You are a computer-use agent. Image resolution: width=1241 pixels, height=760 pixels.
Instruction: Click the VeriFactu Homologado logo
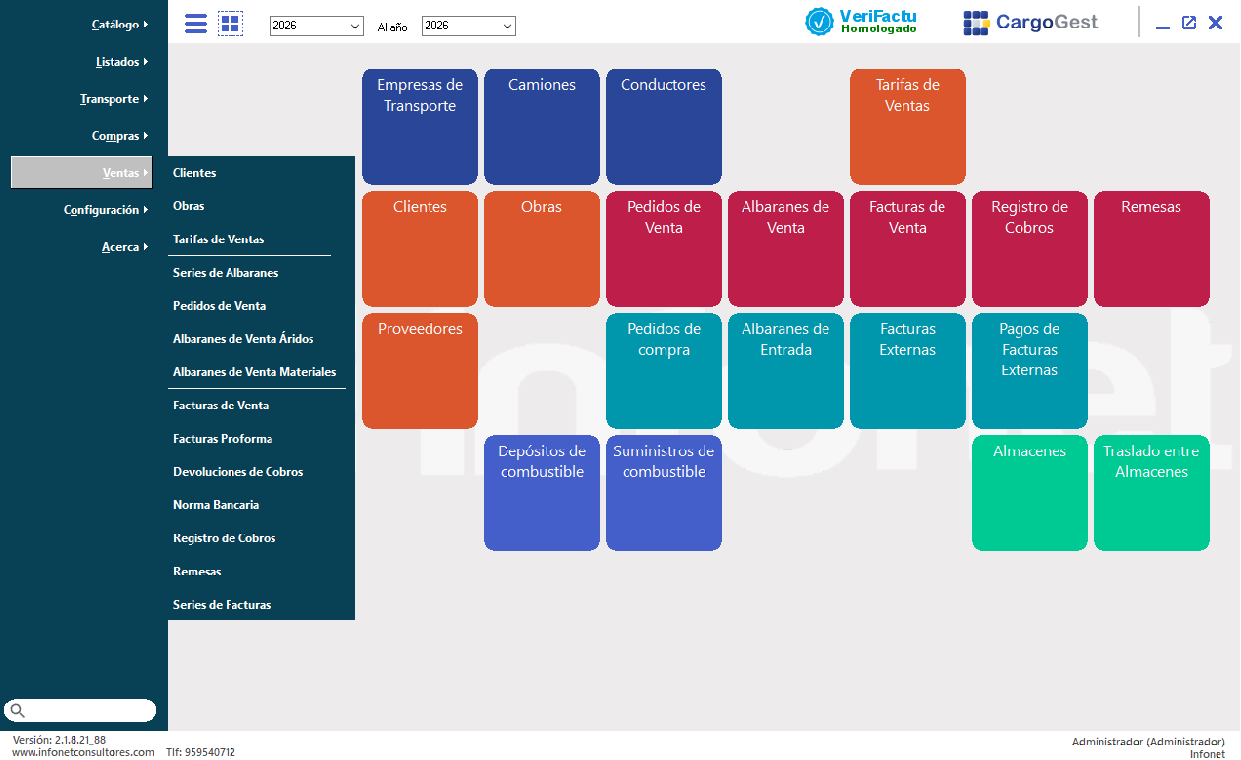coord(861,21)
